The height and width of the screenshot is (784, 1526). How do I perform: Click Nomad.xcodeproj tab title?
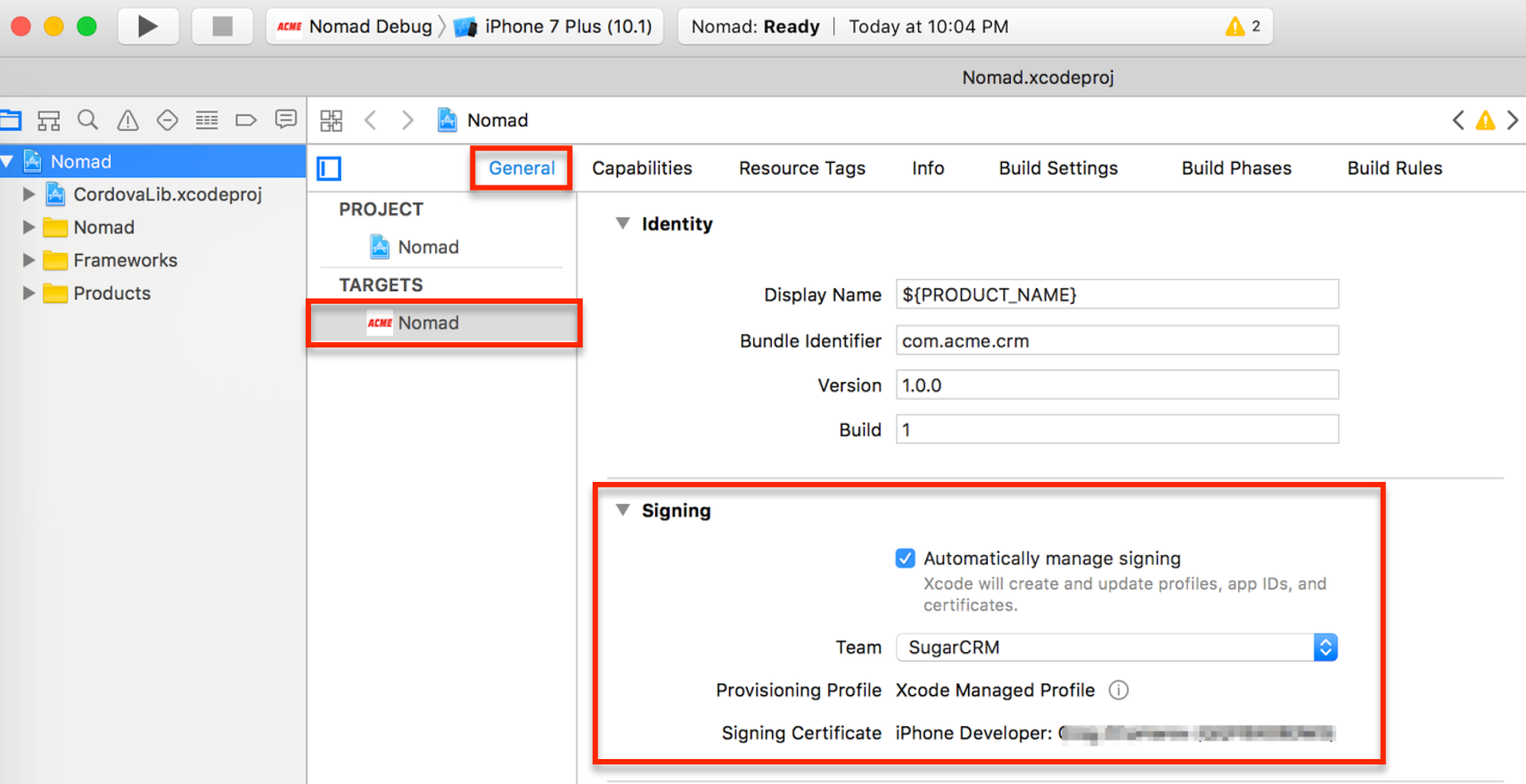point(1038,78)
